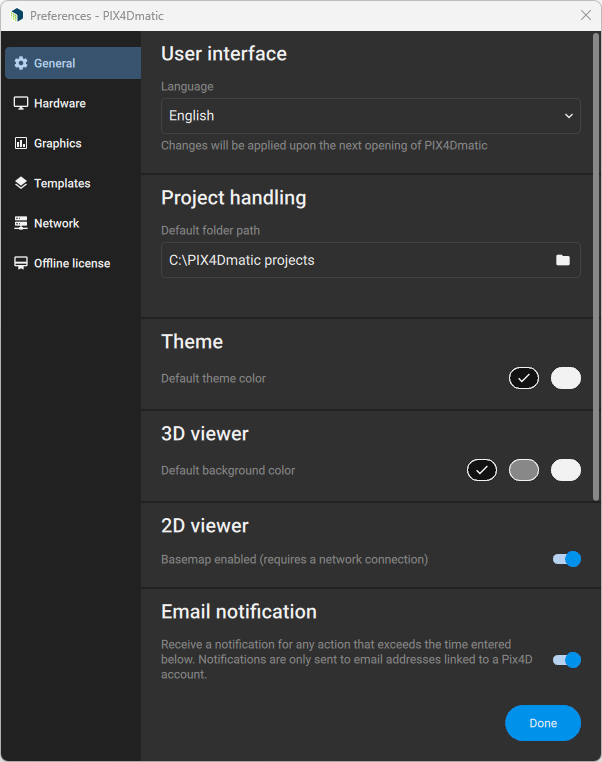Image resolution: width=602 pixels, height=762 pixels.
Task: Click the Done button
Action: (x=543, y=723)
